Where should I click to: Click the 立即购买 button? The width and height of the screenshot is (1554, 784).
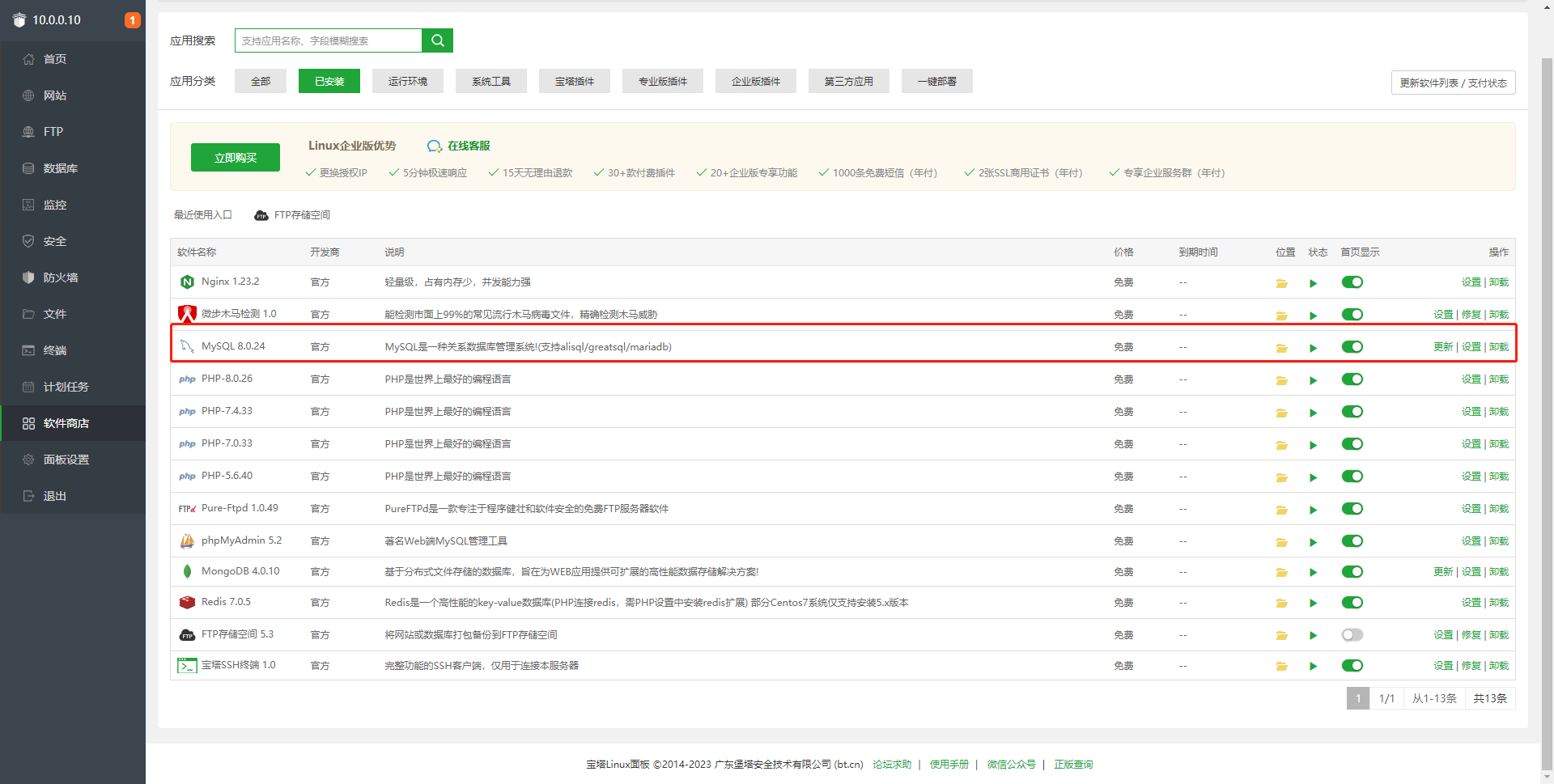[236, 158]
